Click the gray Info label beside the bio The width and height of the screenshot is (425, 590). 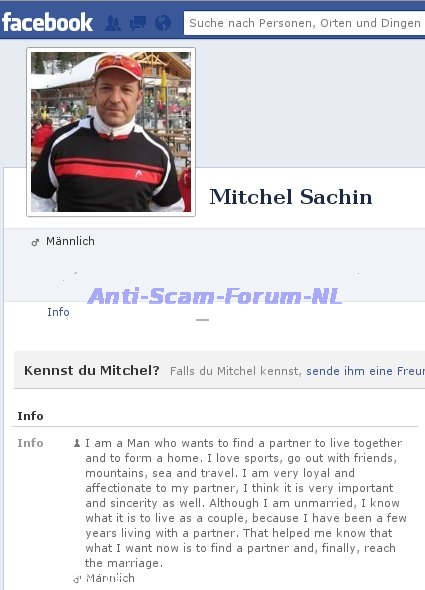[x=30, y=443]
